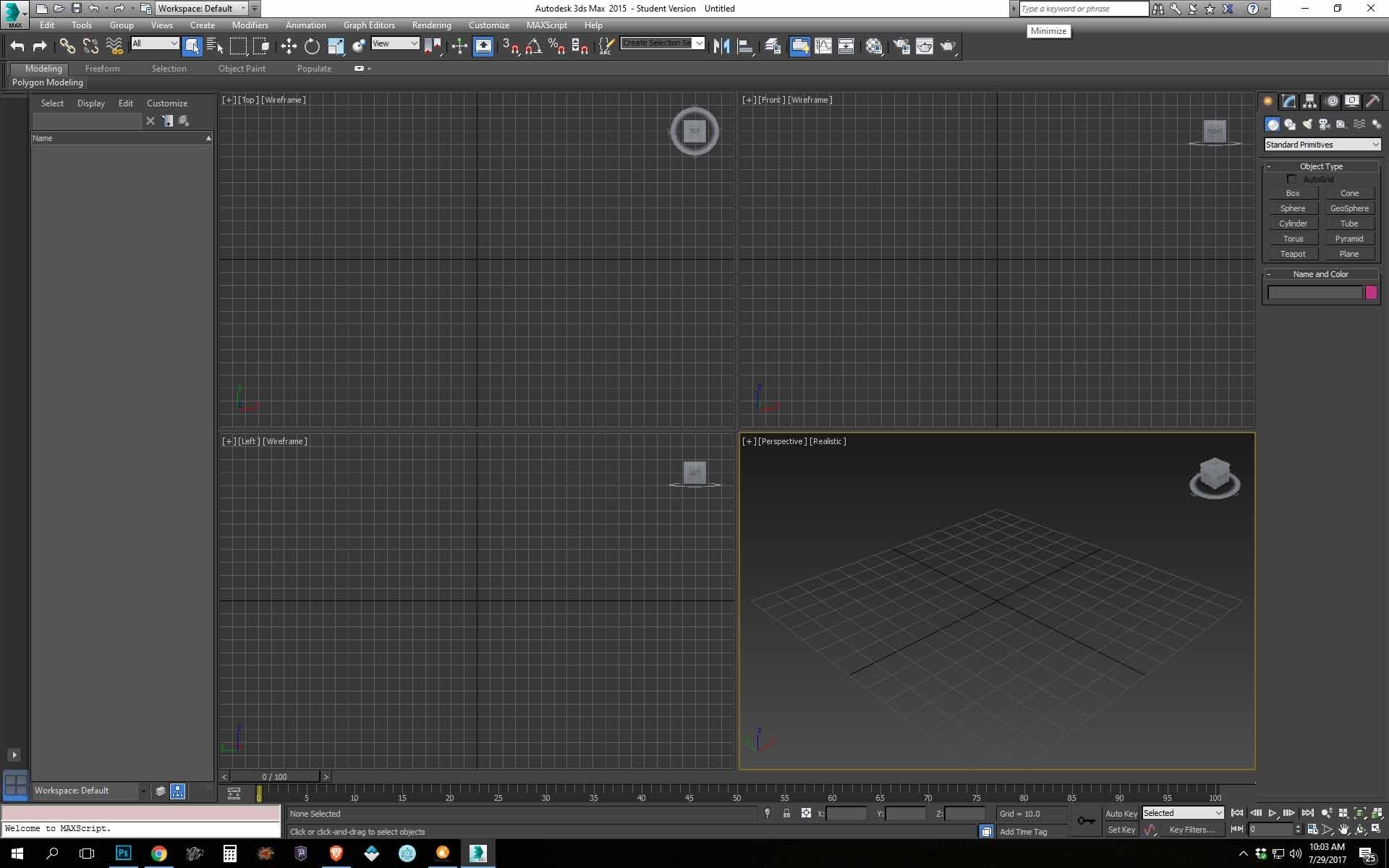This screenshot has width=1389, height=868.
Task: Click the Sphere primitive button
Action: (1293, 208)
